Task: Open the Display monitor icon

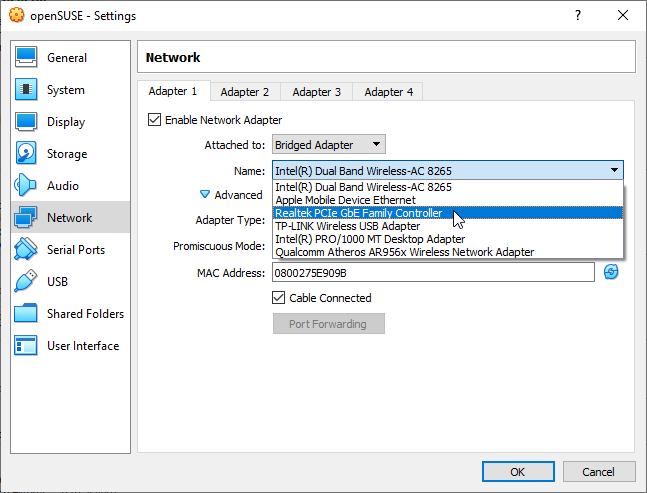Action: coord(27,122)
